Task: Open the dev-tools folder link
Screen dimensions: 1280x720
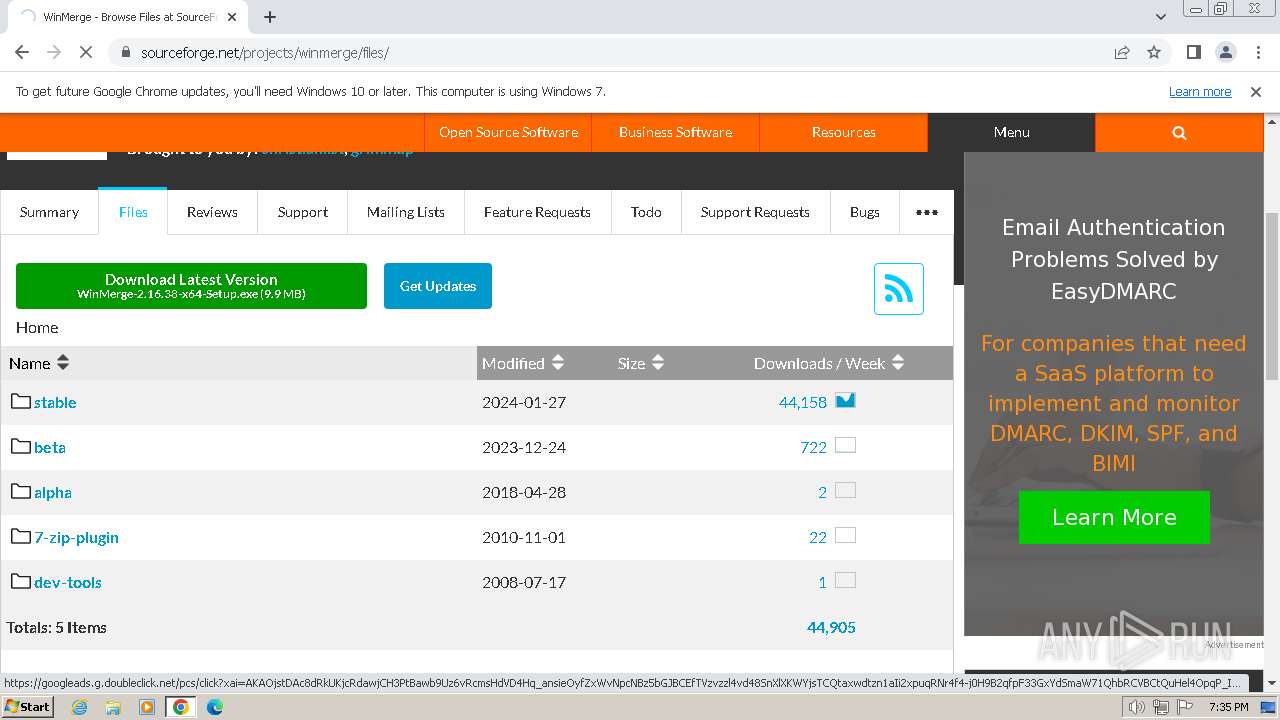Action: click(x=68, y=582)
